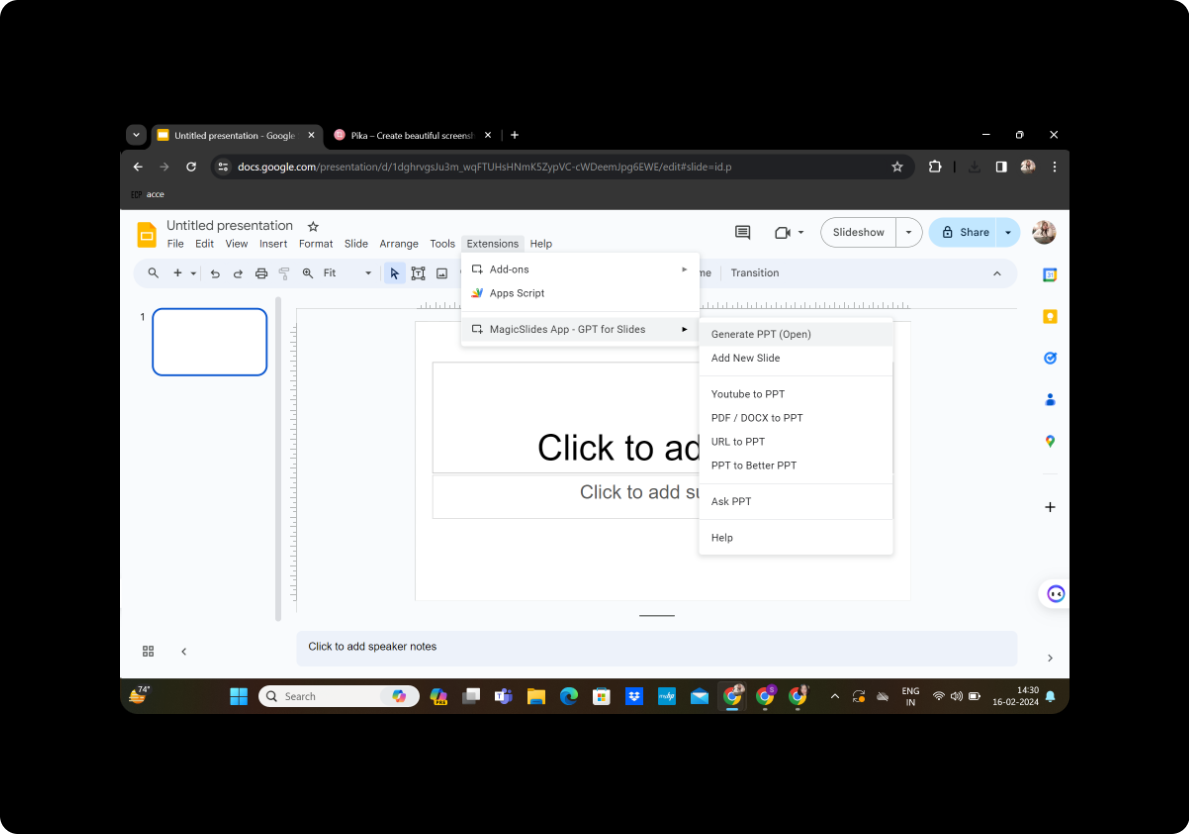Open File Explorer from taskbar
1189x834 pixels.
[536, 696]
